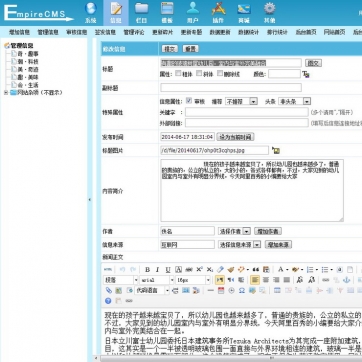Screen dimensions: 362x362
Task: Open the 用户 user icon module
Action: [x=193, y=13]
